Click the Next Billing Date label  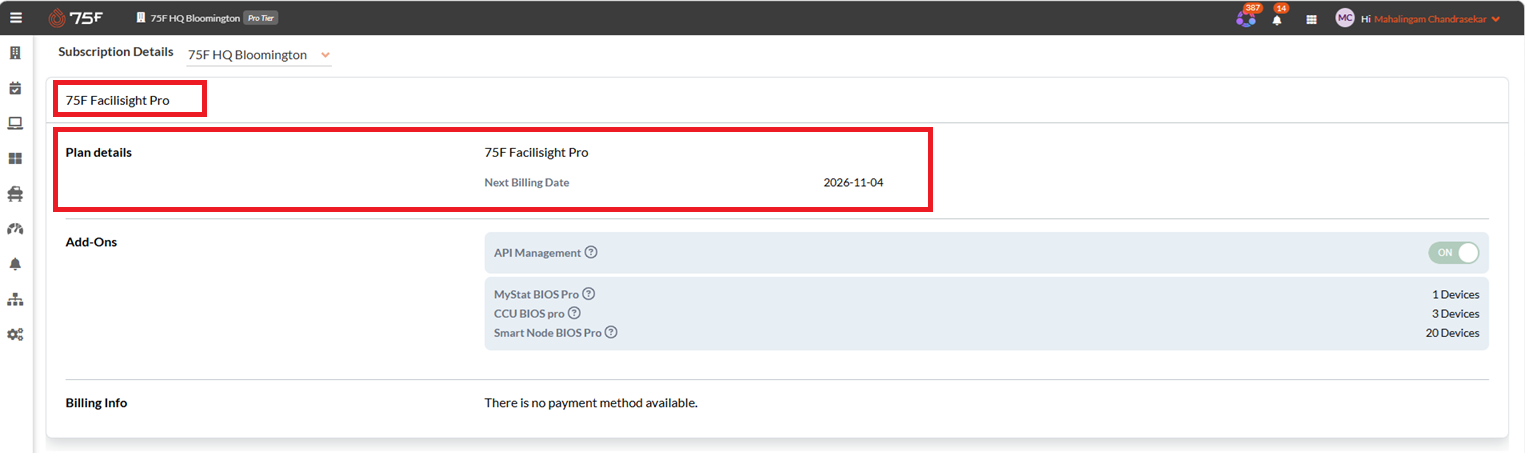pos(527,183)
